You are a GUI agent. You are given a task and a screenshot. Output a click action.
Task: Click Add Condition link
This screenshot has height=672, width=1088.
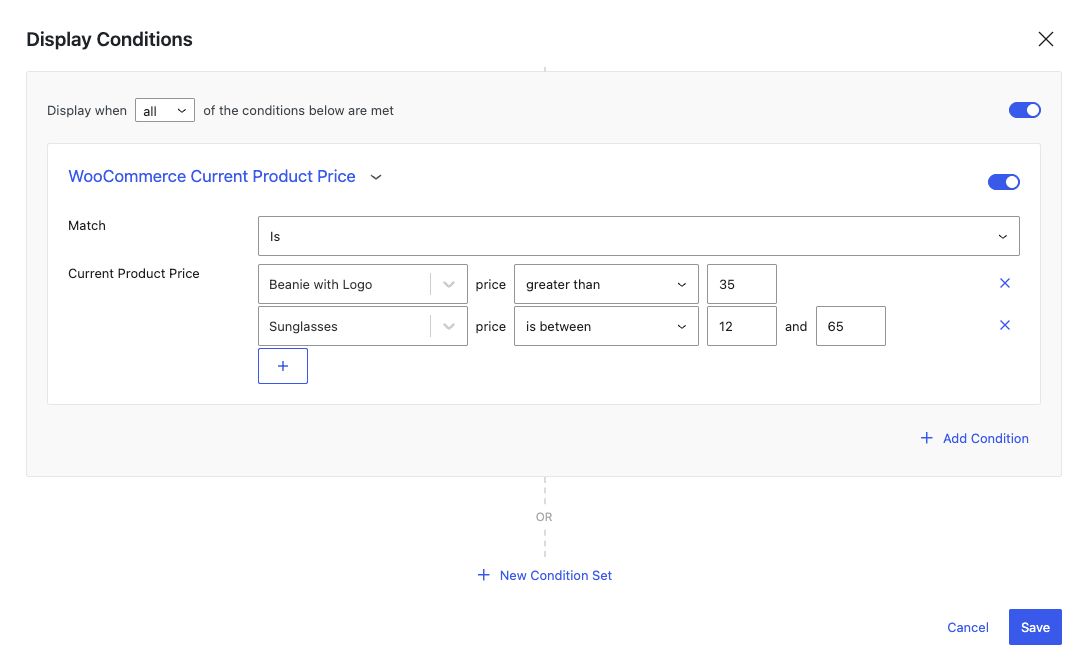point(974,438)
